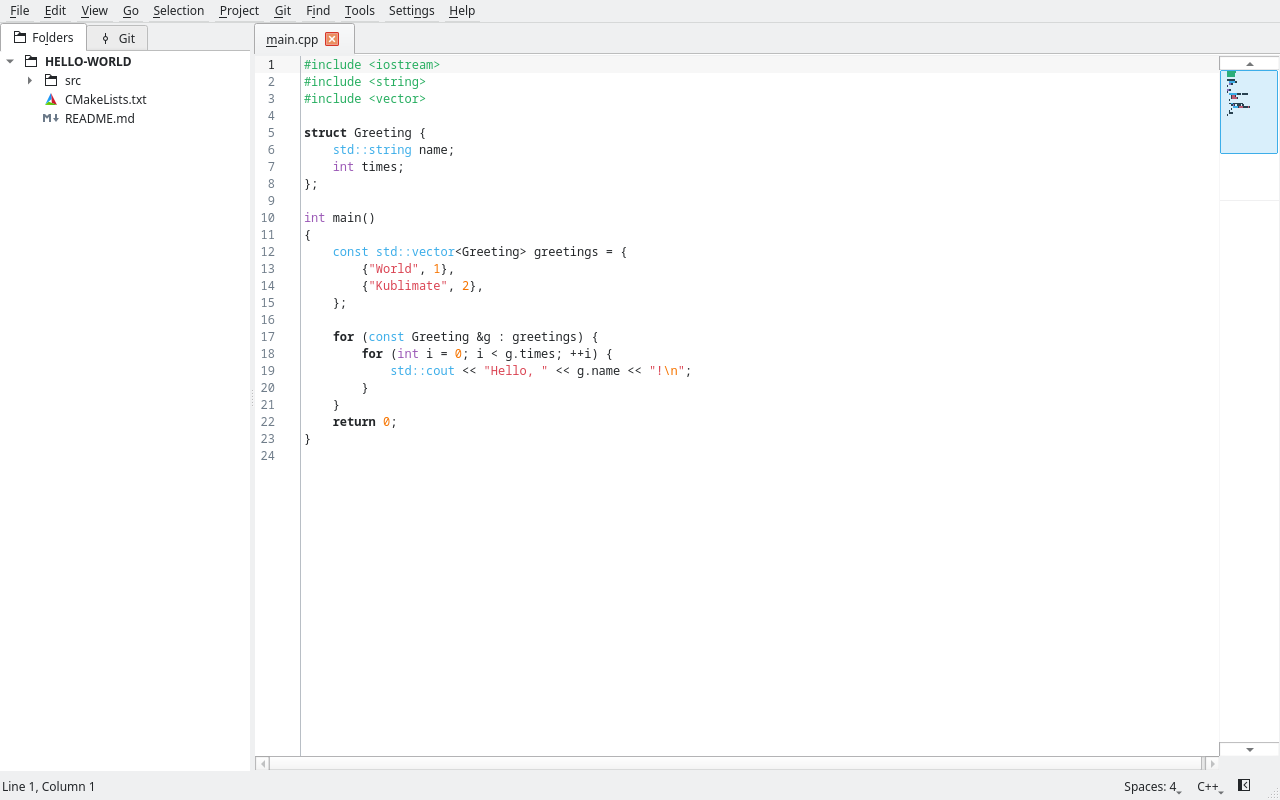The image size is (1280, 800).
Task: Open the File menu
Action: (20, 11)
